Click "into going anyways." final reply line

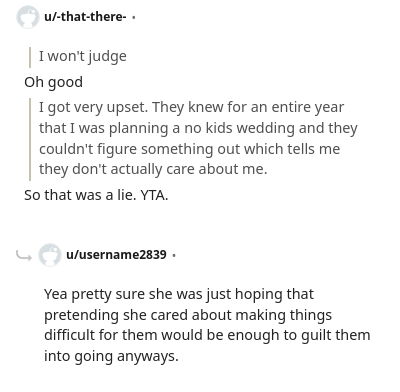(111, 356)
